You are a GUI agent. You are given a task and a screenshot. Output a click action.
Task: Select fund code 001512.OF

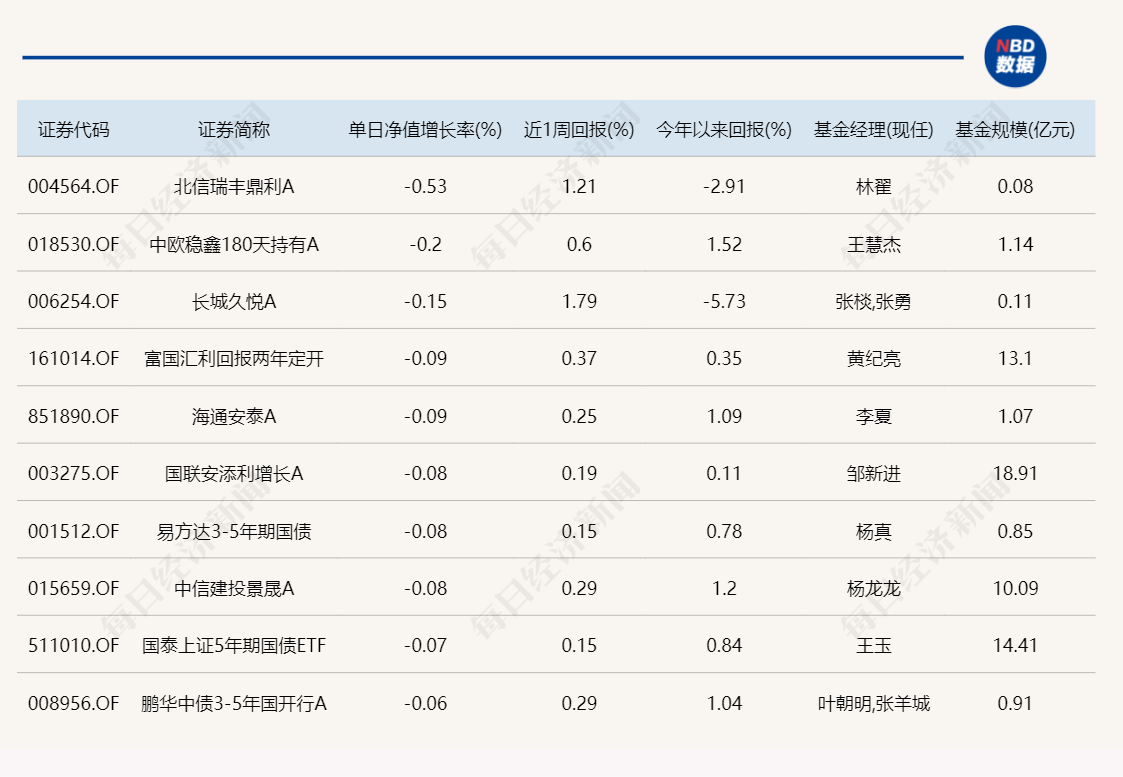coord(74,531)
